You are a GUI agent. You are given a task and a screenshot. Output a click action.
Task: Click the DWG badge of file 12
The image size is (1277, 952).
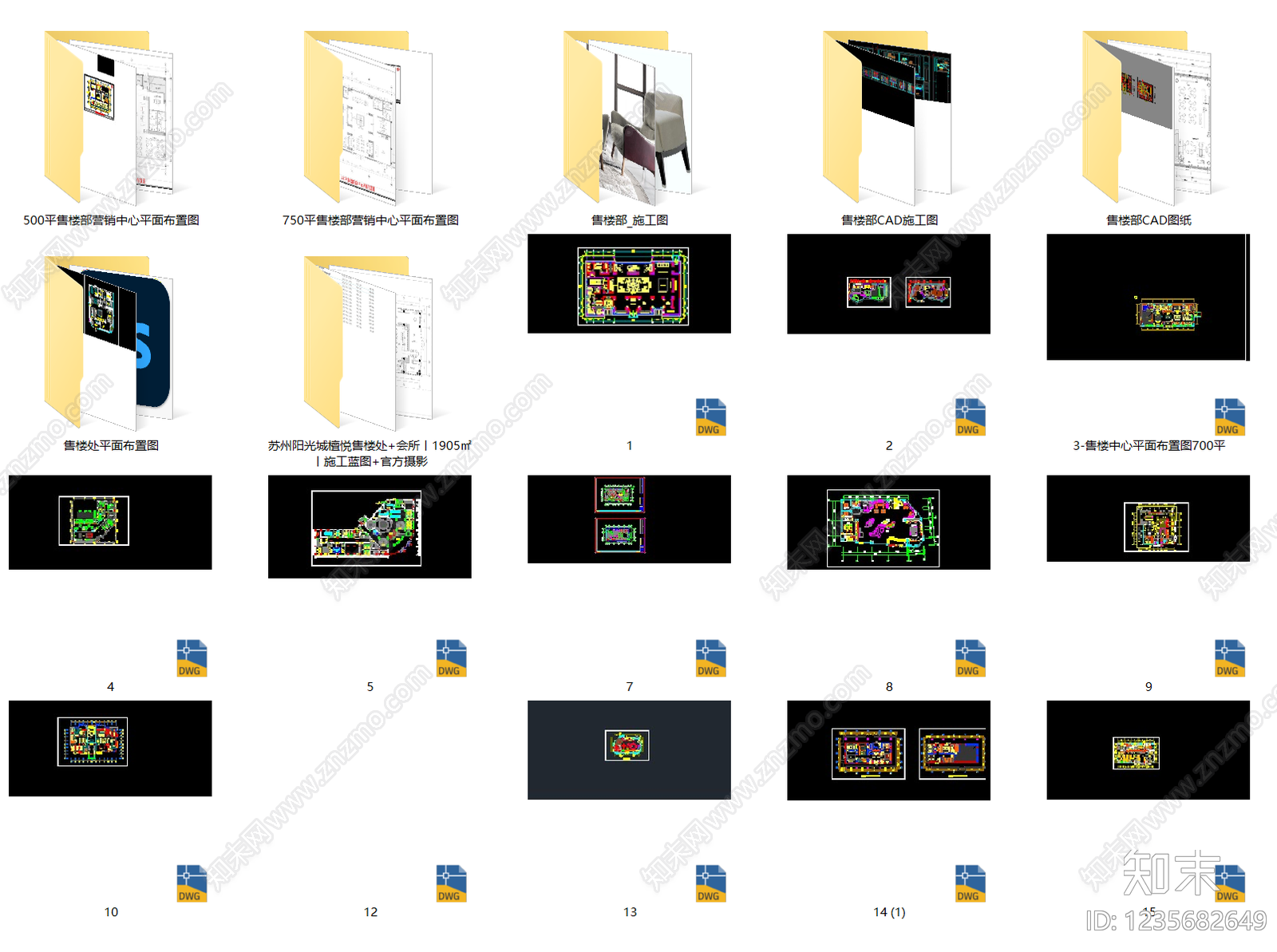[x=451, y=883]
